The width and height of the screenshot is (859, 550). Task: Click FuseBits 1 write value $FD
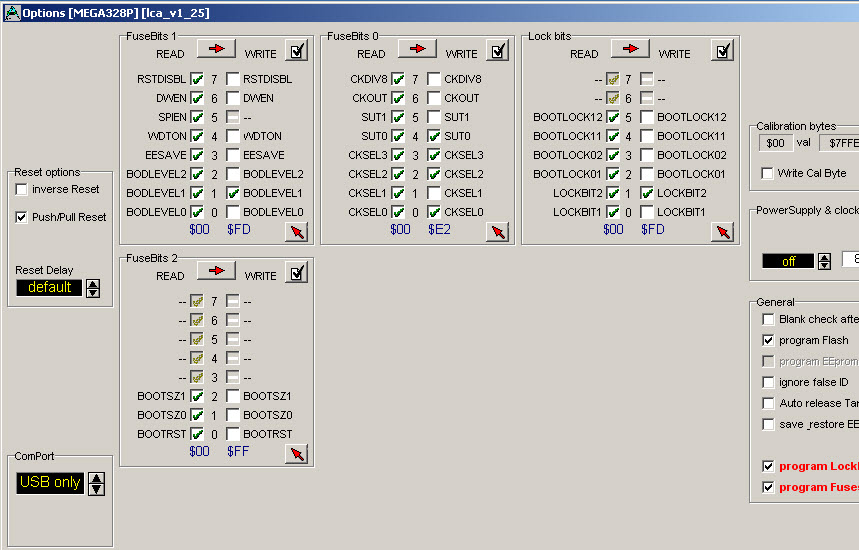pos(238,230)
